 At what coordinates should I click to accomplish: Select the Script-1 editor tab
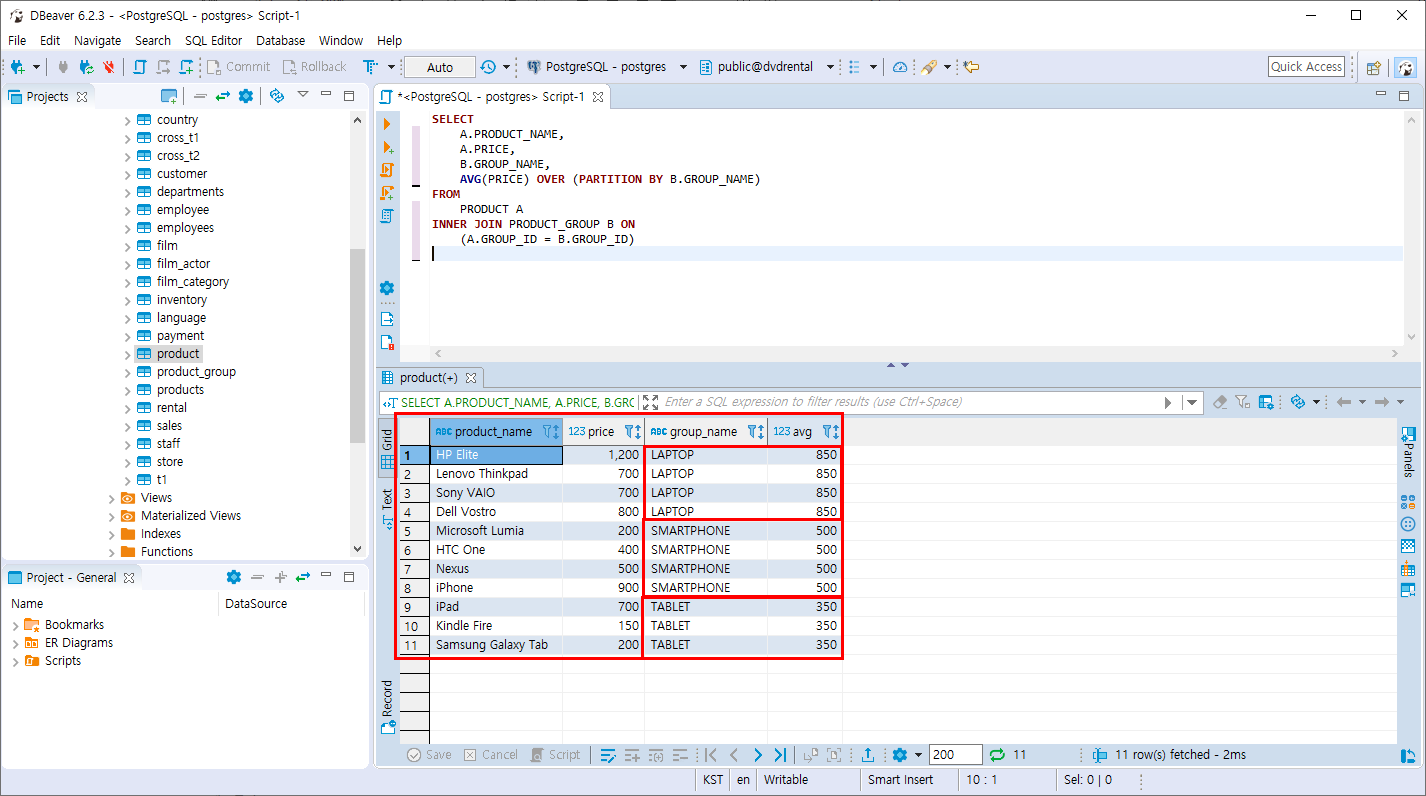[494, 97]
